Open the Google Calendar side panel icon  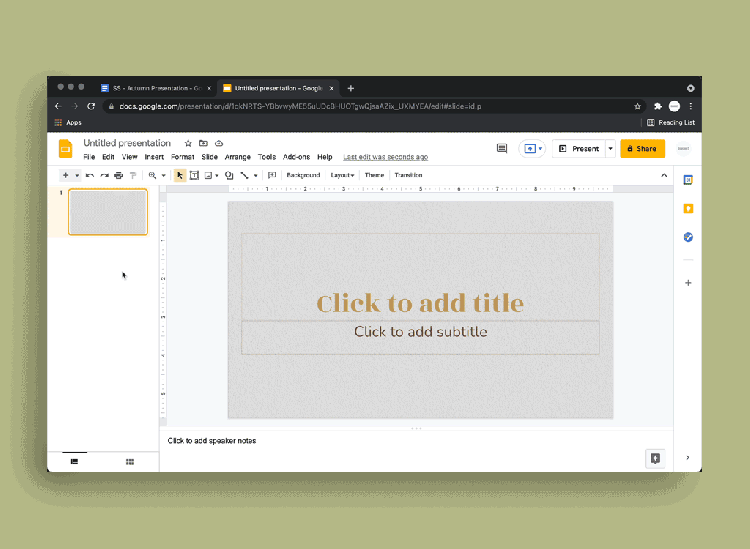click(688, 180)
